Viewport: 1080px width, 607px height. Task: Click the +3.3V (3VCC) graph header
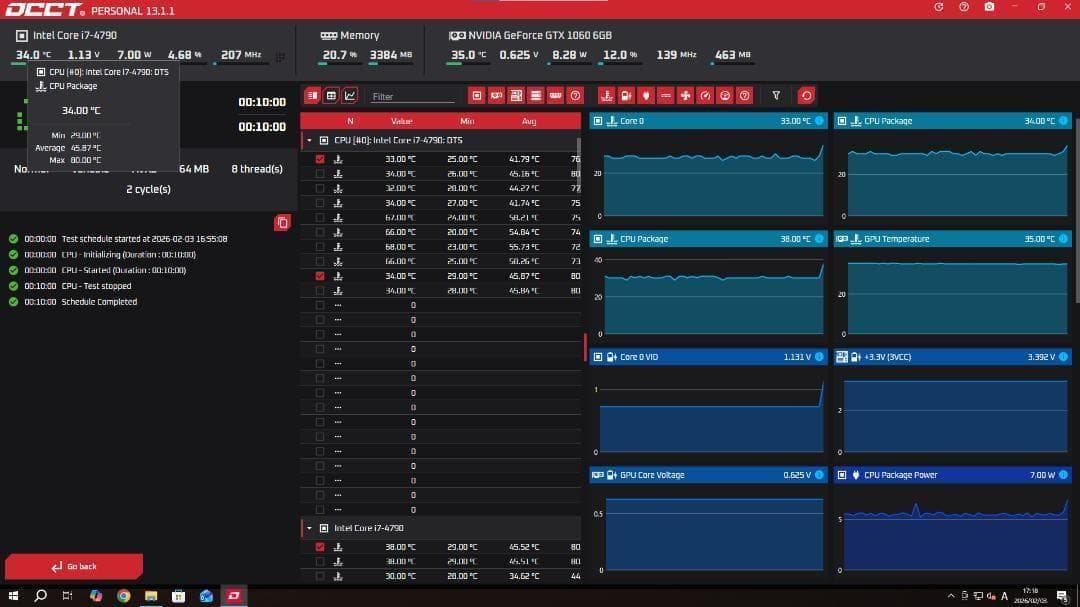[x=953, y=357]
